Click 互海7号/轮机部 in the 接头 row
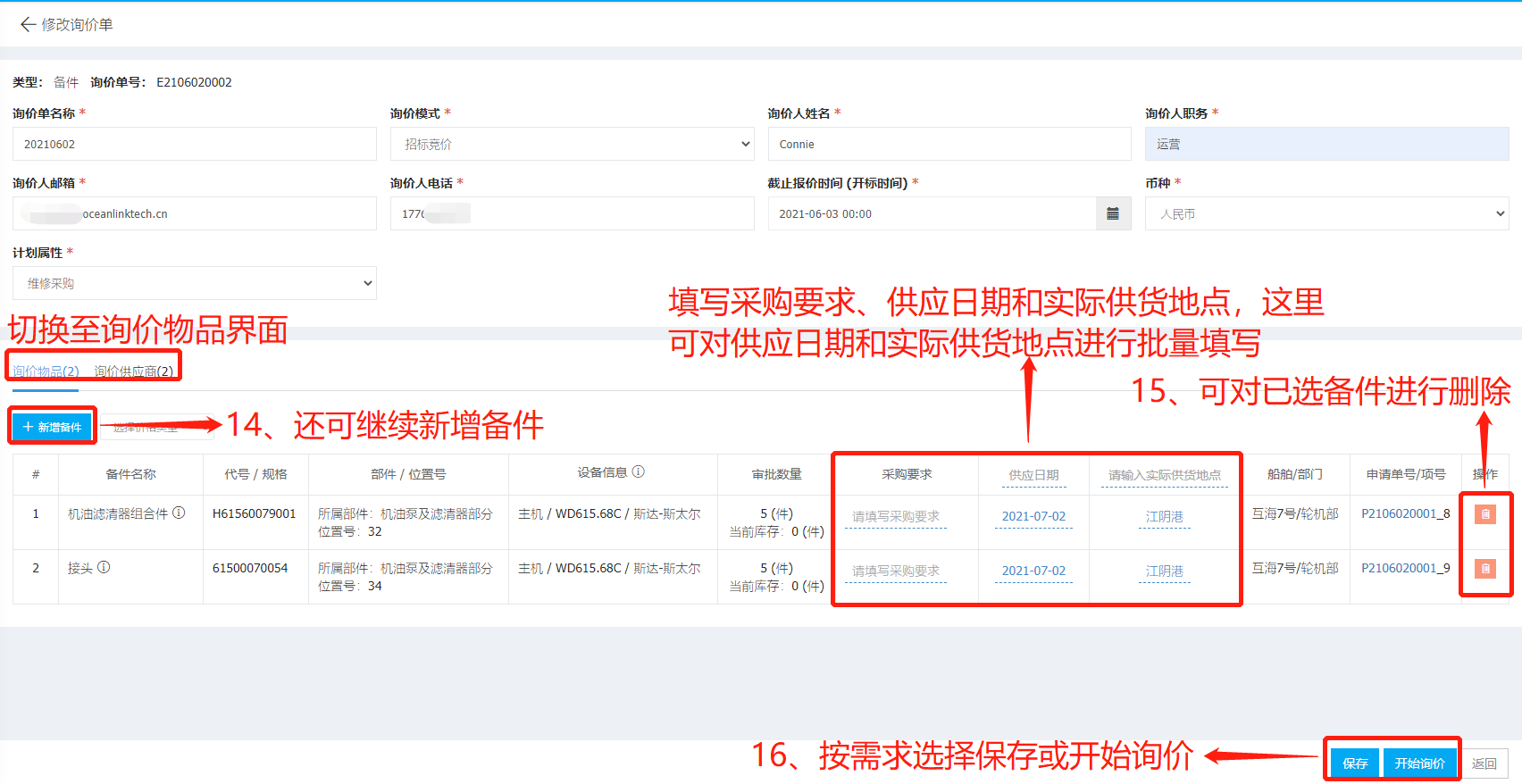 pos(1295,568)
